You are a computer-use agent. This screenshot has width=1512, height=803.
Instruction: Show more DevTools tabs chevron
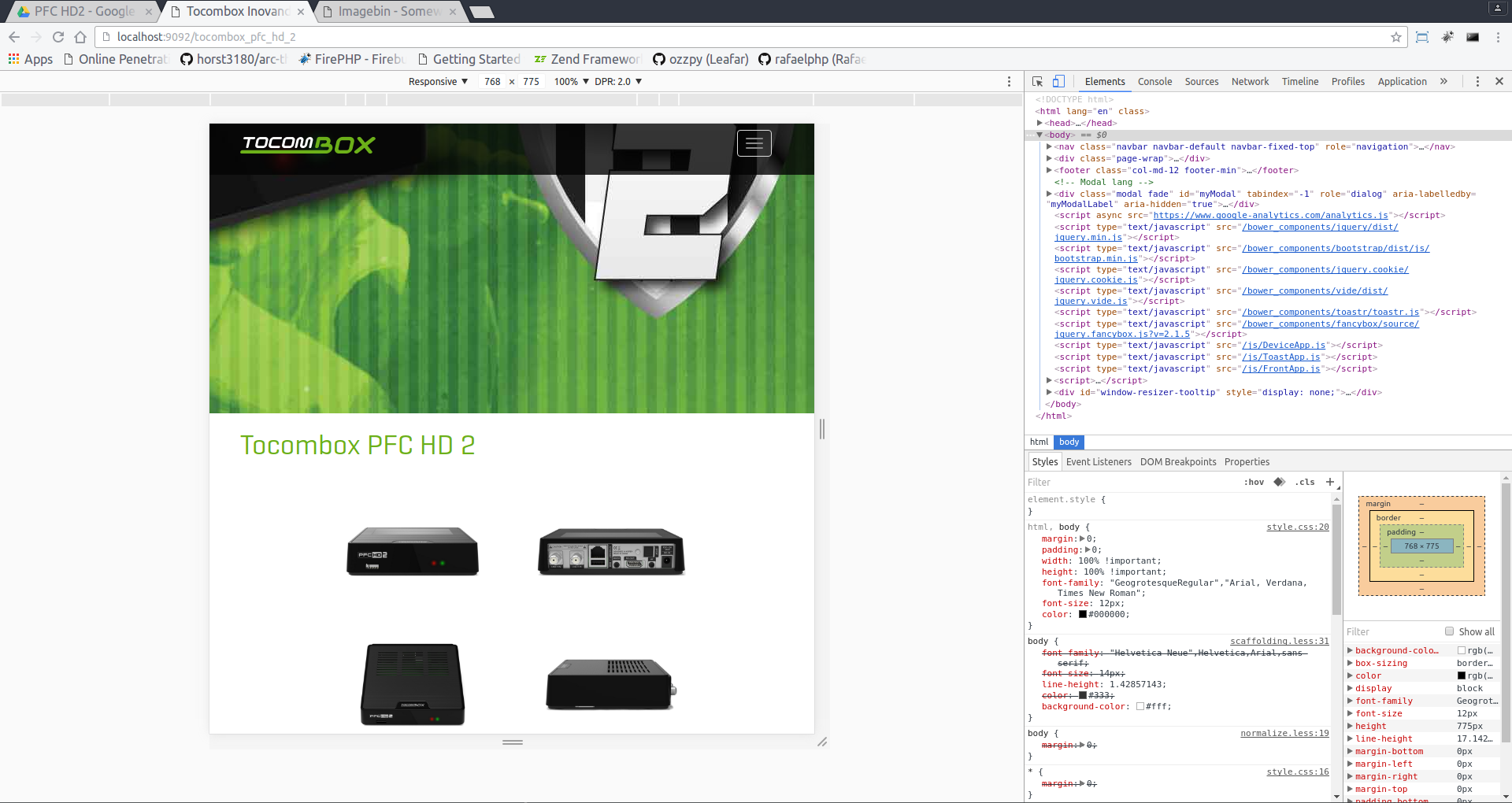(x=1443, y=81)
